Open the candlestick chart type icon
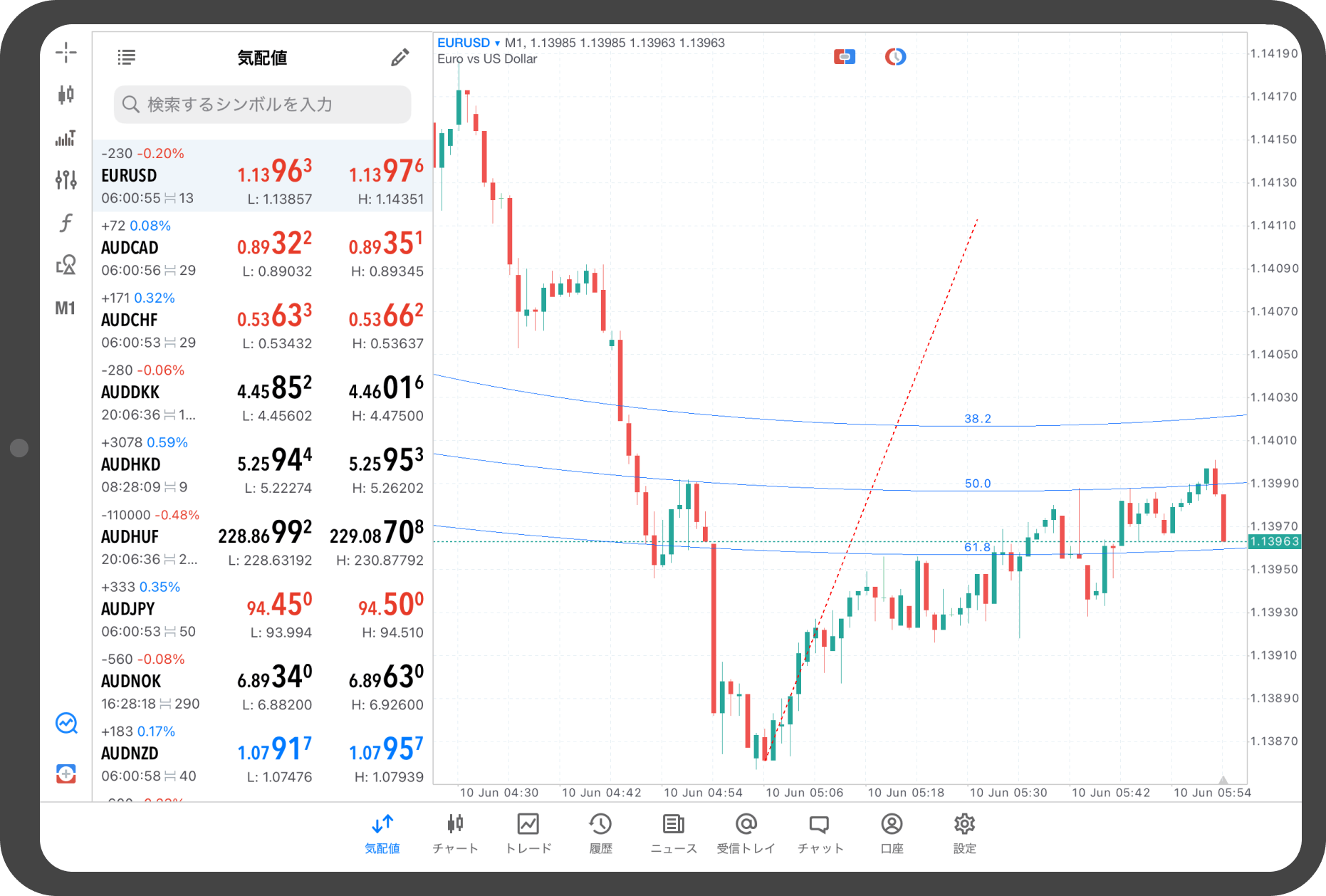Screen dimensions: 1326x896 66,95
